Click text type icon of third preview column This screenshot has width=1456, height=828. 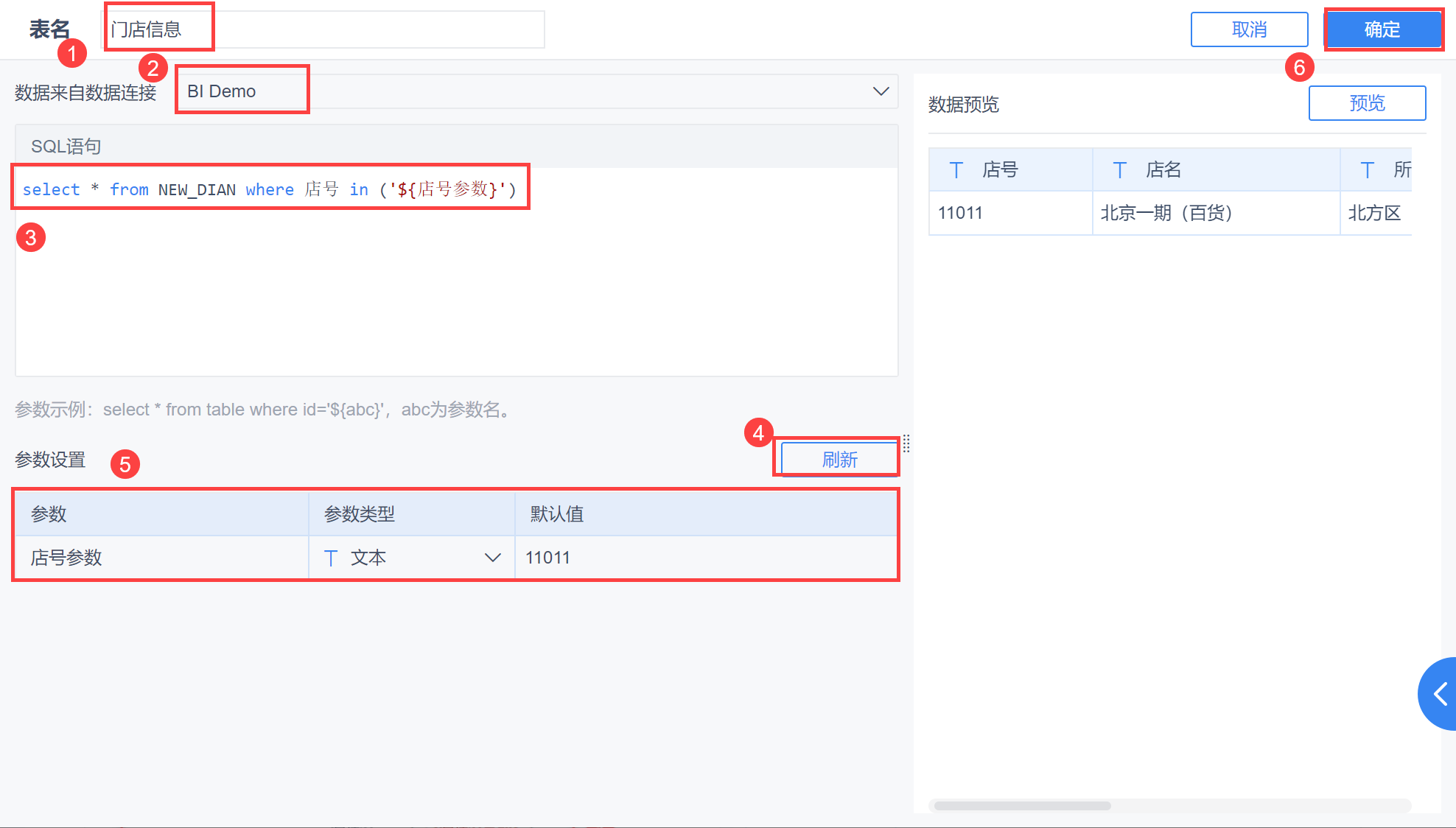point(1367,170)
